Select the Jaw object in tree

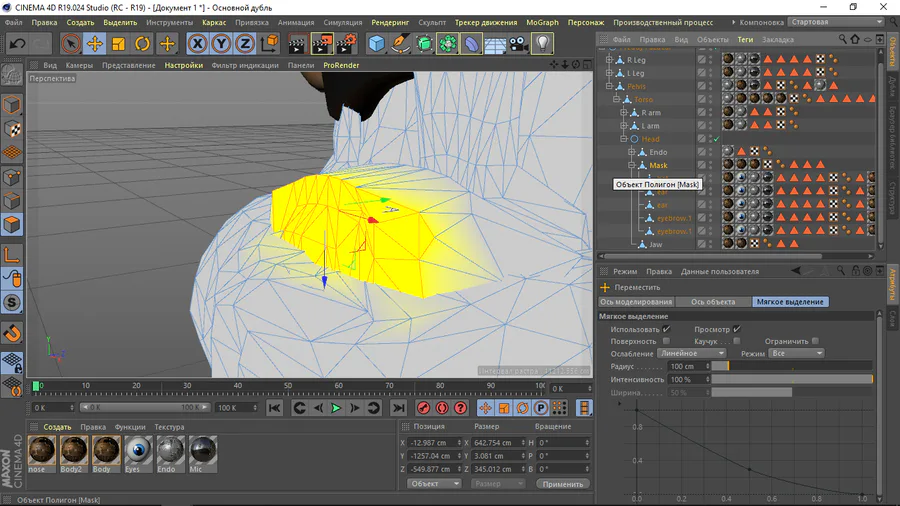655,244
